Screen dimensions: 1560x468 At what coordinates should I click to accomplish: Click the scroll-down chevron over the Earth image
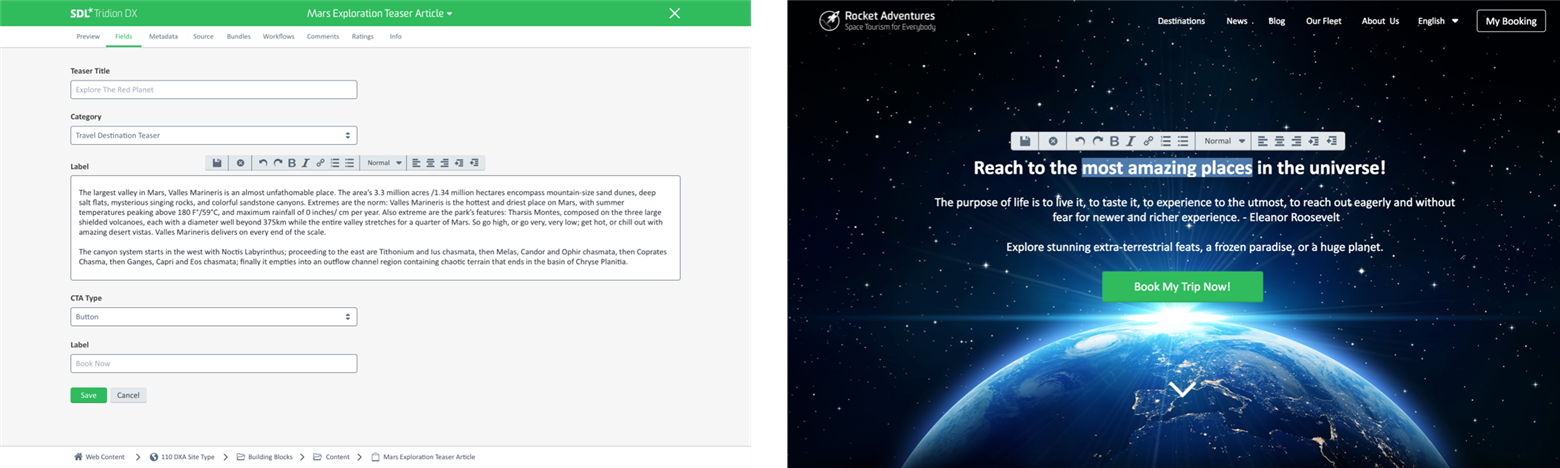[1182, 388]
